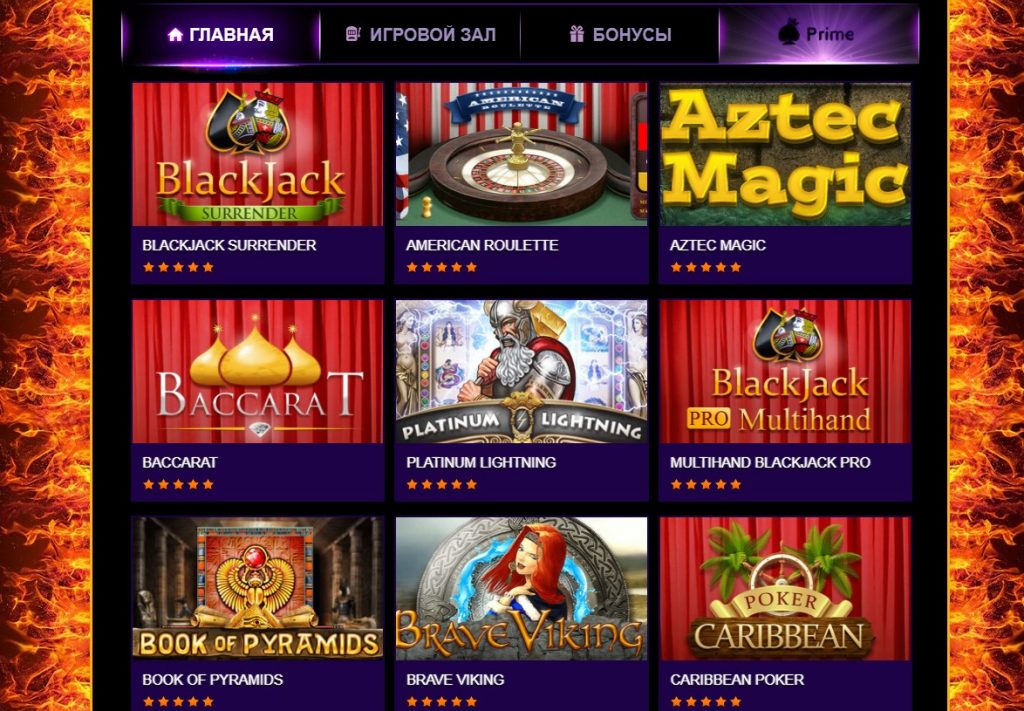Click the Multihand Blackjack Pro title link
The height and width of the screenshot is (711, 1024).
[770, 462]
